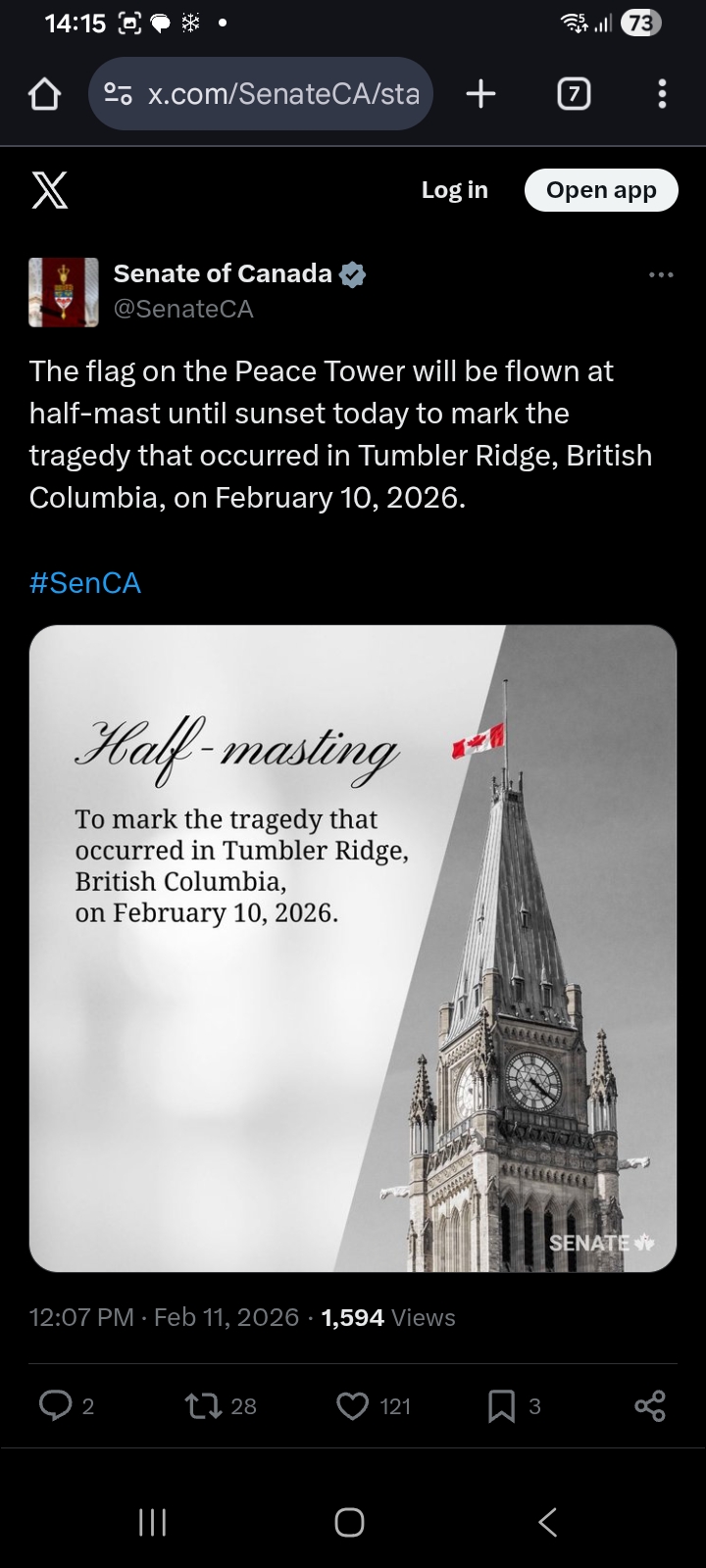Image resolution: width=706 pixels, height=1568 pixels.
Task: Open the tab switcher showing 7 tabs
Action: (x=574, y=94)
